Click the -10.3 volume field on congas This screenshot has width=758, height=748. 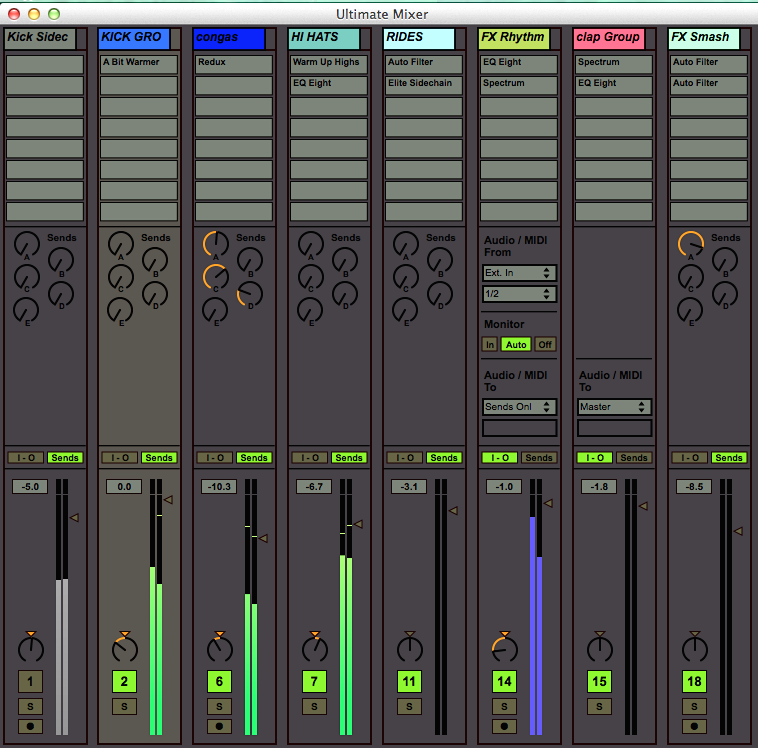(219, 487)
